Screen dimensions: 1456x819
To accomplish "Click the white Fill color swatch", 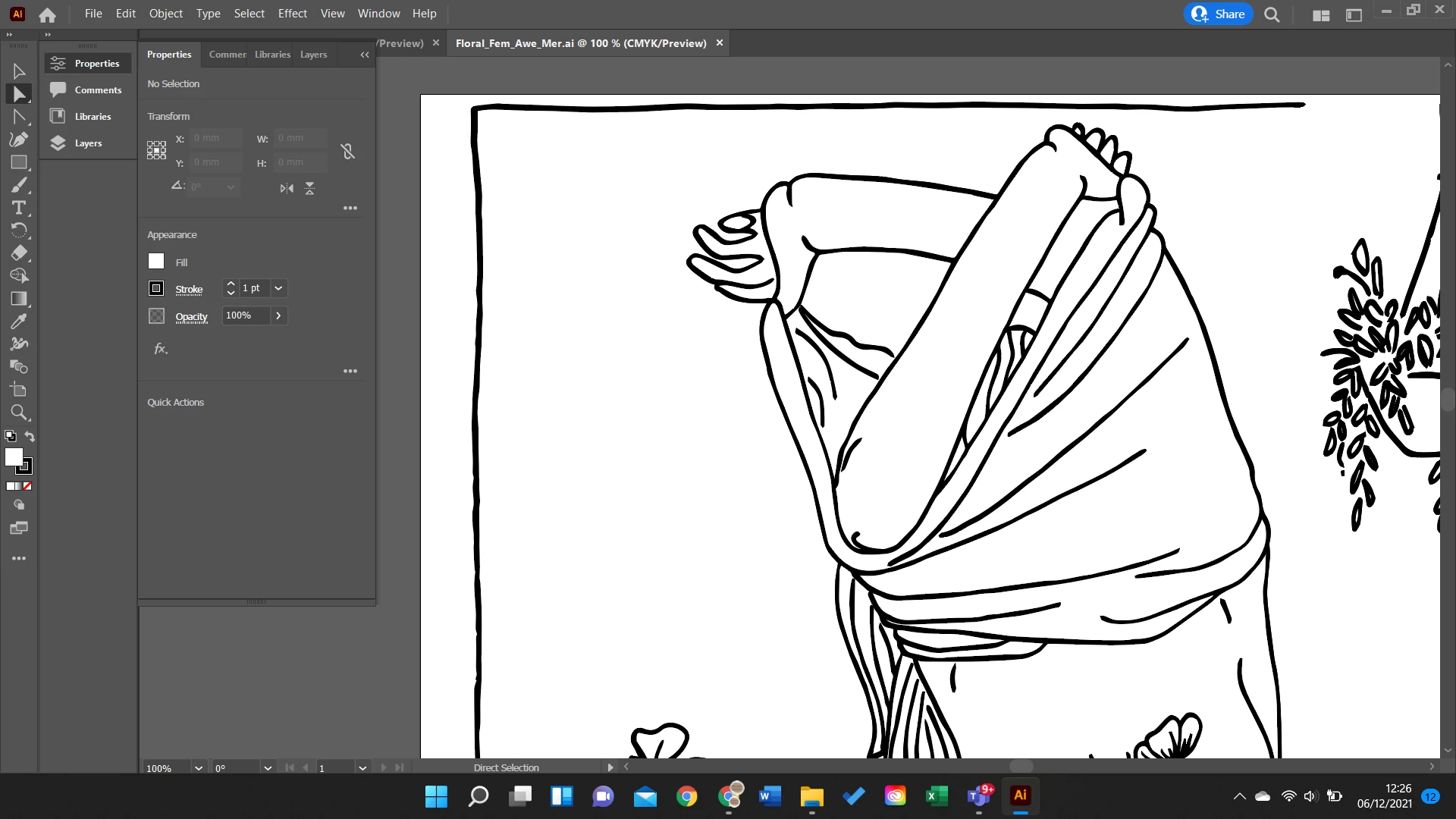I will [x=156, y=262].
